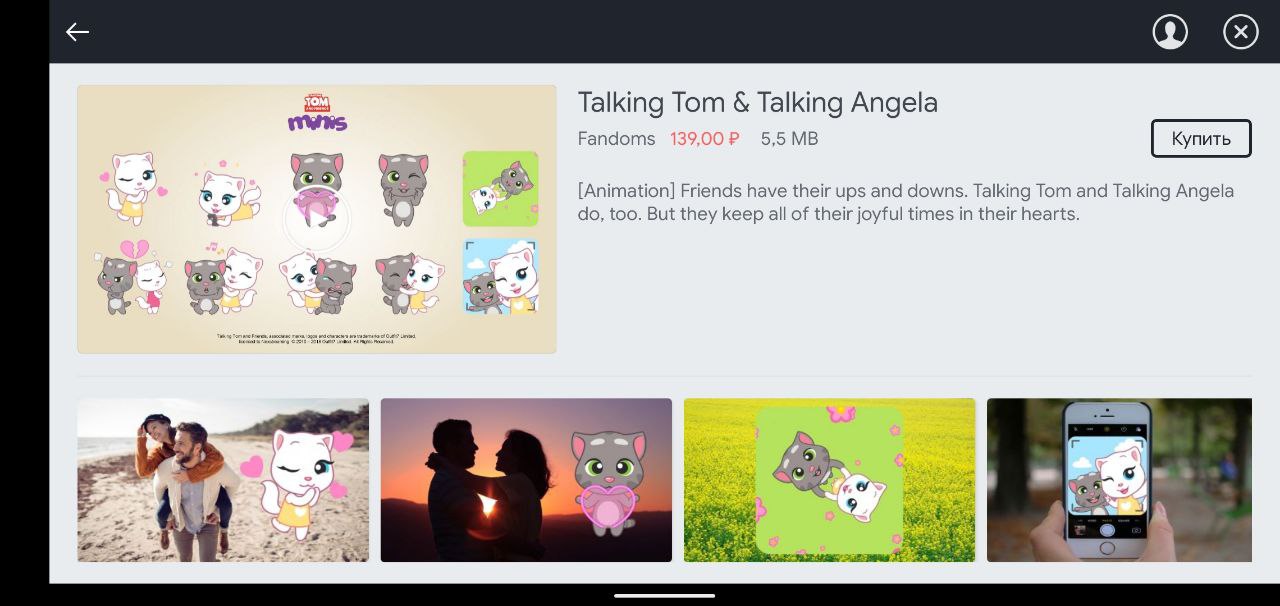Open the phone camera sticker thumbnail
Image resolution: width=1280 pixels, height=606 pixels.
pos(1119,480)
